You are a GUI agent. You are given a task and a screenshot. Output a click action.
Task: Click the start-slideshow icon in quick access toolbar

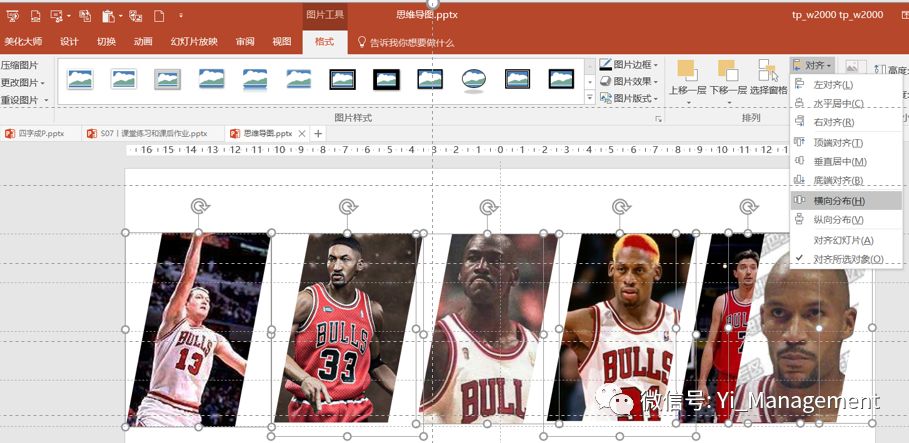[13, 16]
